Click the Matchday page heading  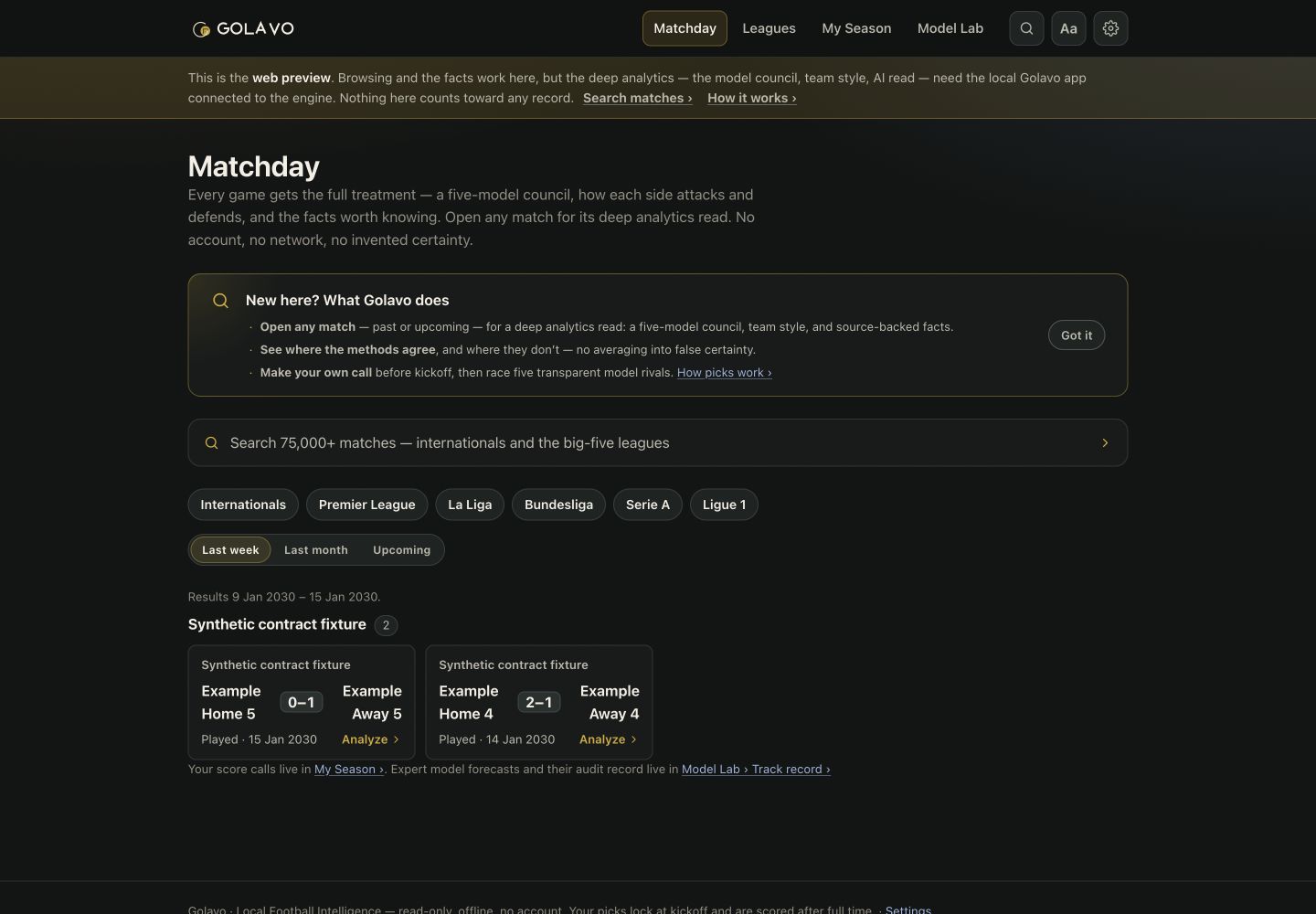pyautogui.click(x=254, y=166)
